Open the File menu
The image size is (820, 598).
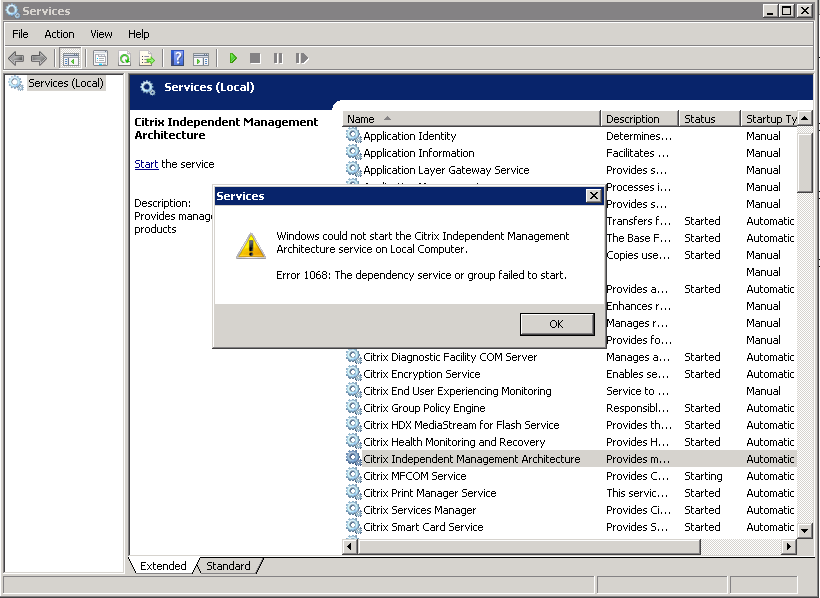point(20,34)
